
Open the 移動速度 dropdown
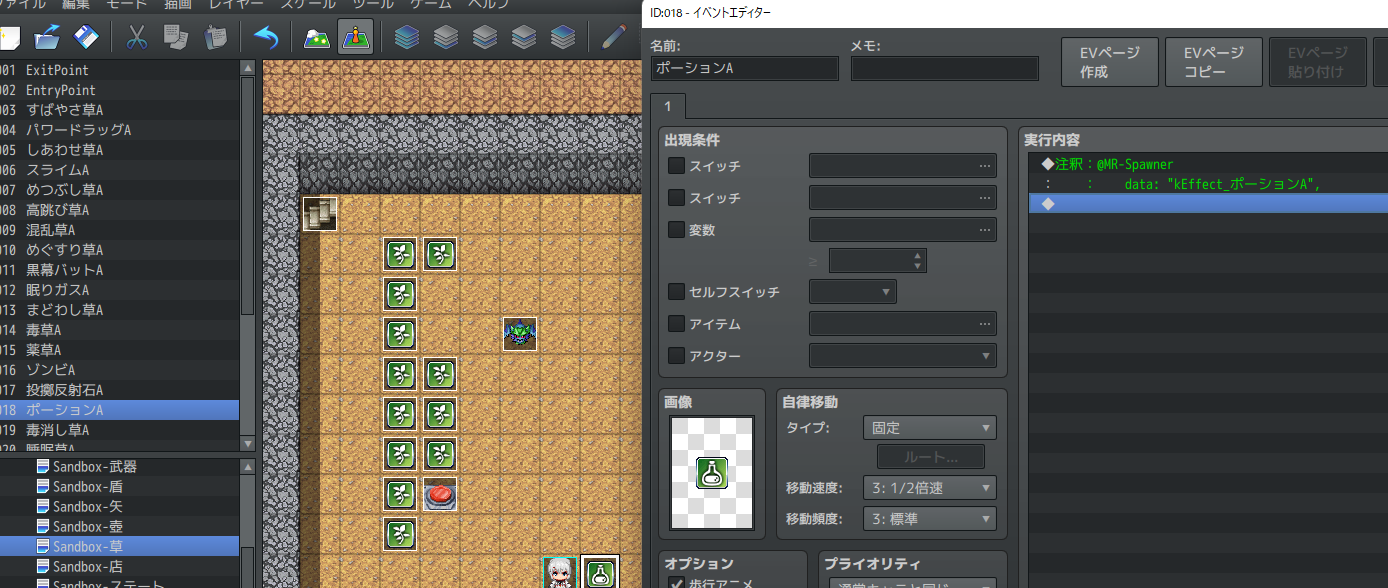pyautogui.click(x=930, y=489)
